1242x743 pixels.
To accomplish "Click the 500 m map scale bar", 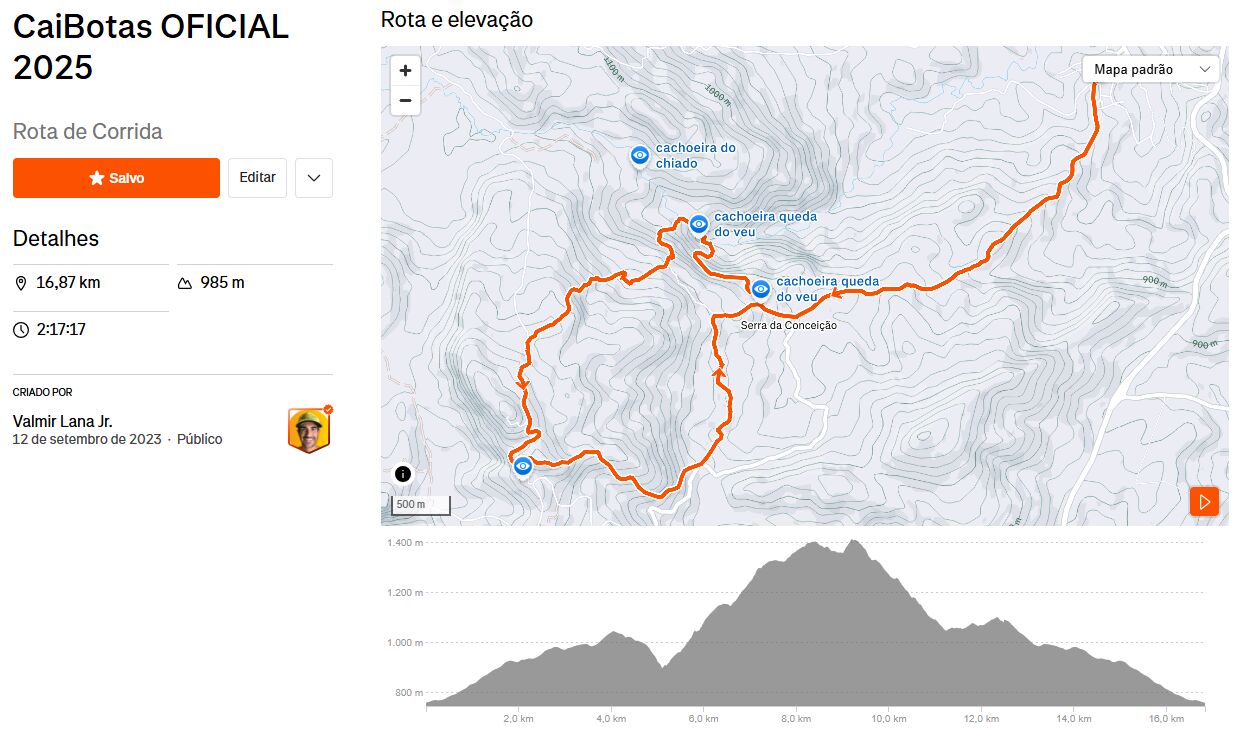I will click(420, 505).
